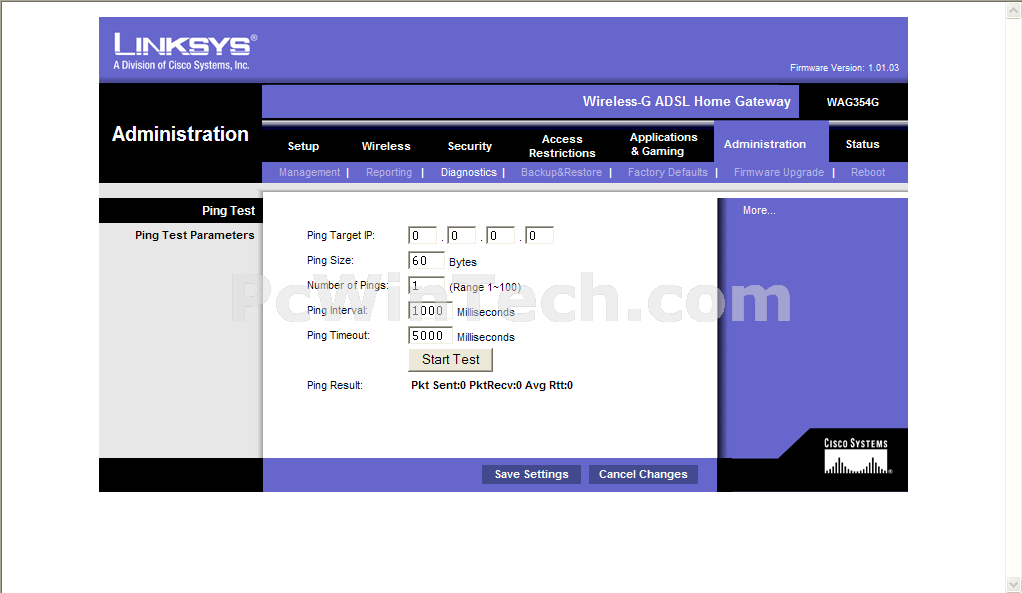
Task: Go to the Firmware Upgrade sub-tab
Action: [779, 172]
